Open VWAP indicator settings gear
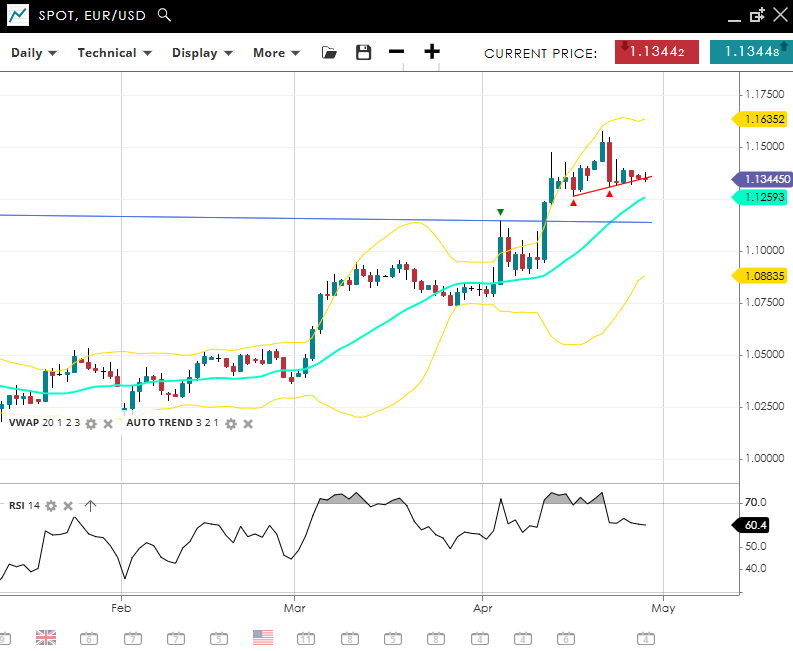Image resolution: width=793 pixels, height=651 pixels. [x=91, y=423]
